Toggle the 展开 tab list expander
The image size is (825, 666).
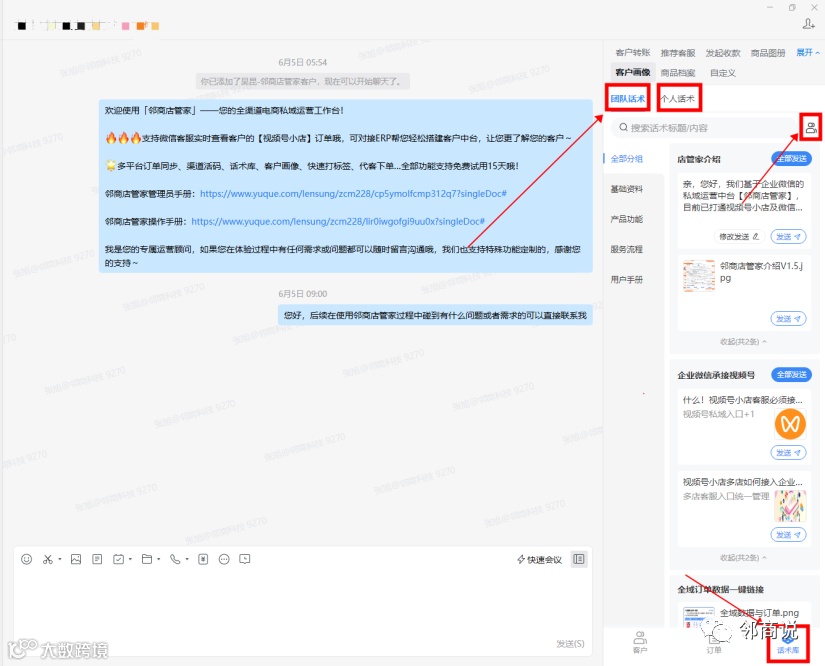[808, 53]
